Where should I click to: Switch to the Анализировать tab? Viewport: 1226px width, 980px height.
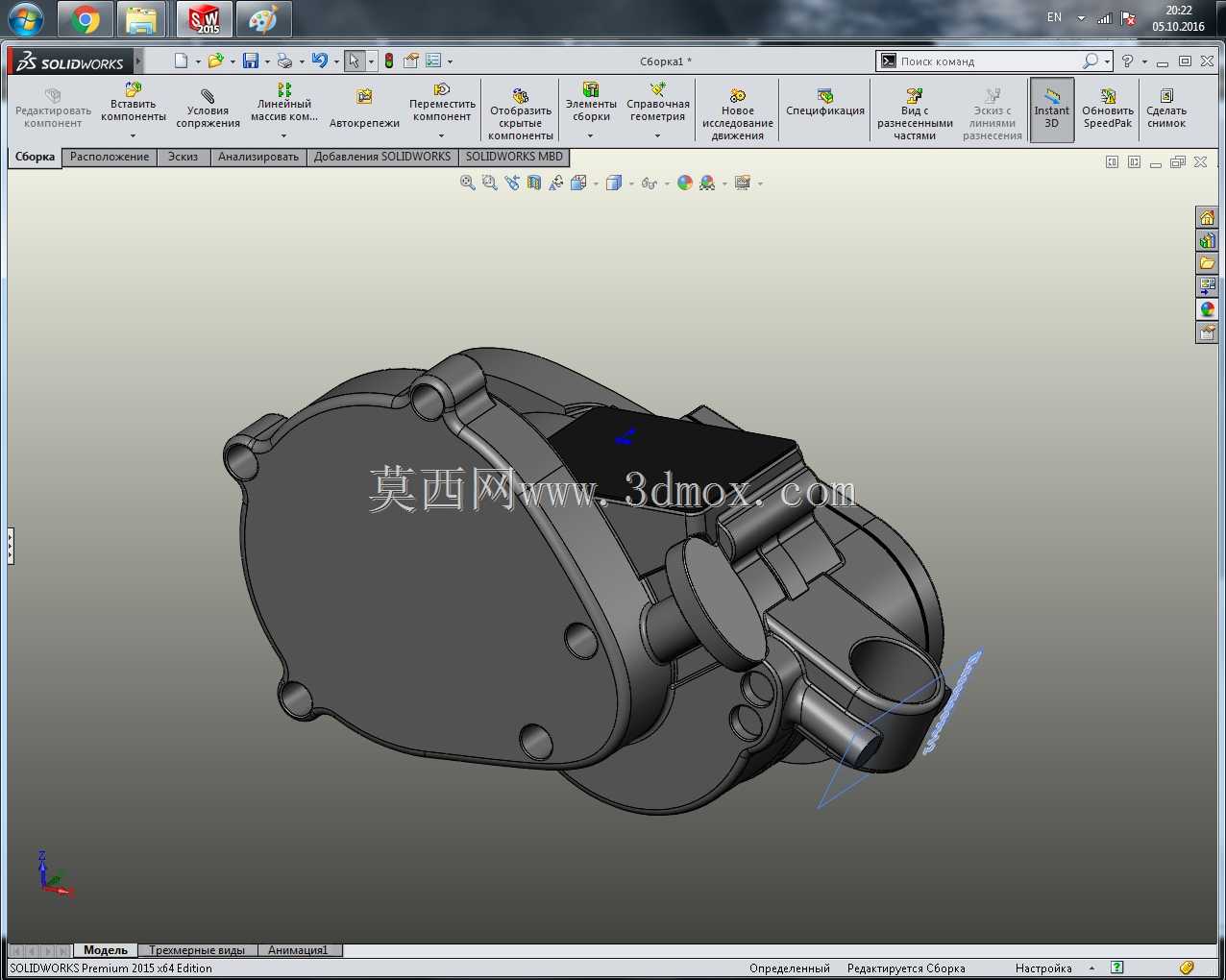tap(258, 157)
